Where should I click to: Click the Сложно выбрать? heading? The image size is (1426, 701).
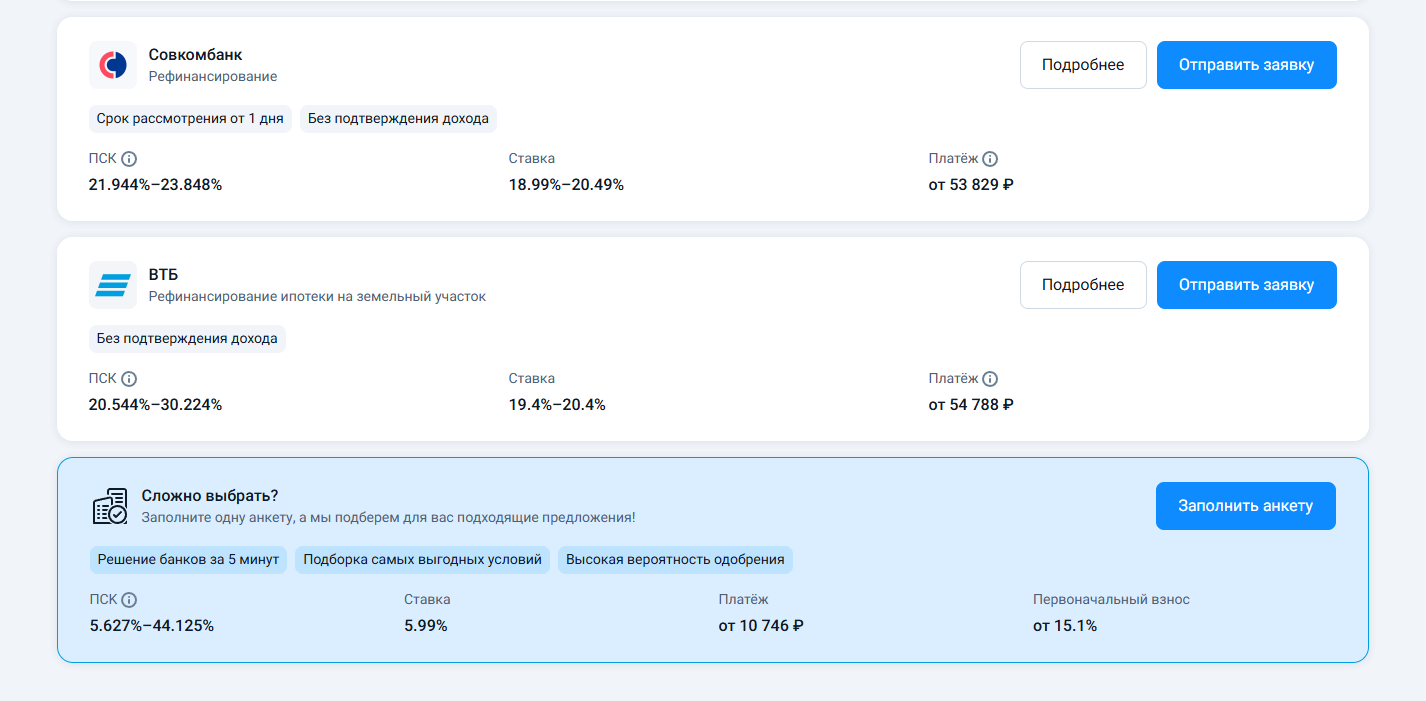coord(210,495)
